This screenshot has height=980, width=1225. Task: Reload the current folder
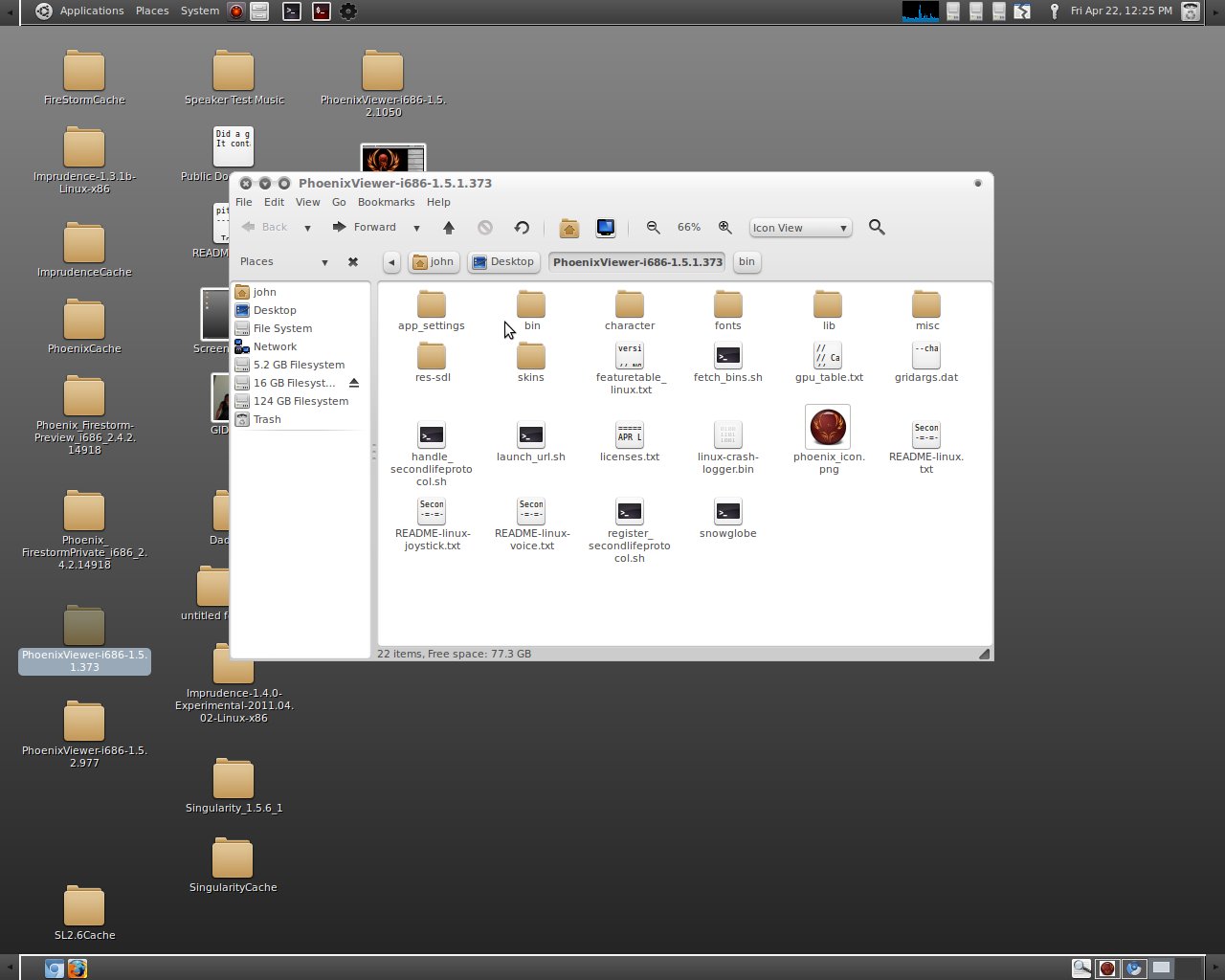point(522,228)
